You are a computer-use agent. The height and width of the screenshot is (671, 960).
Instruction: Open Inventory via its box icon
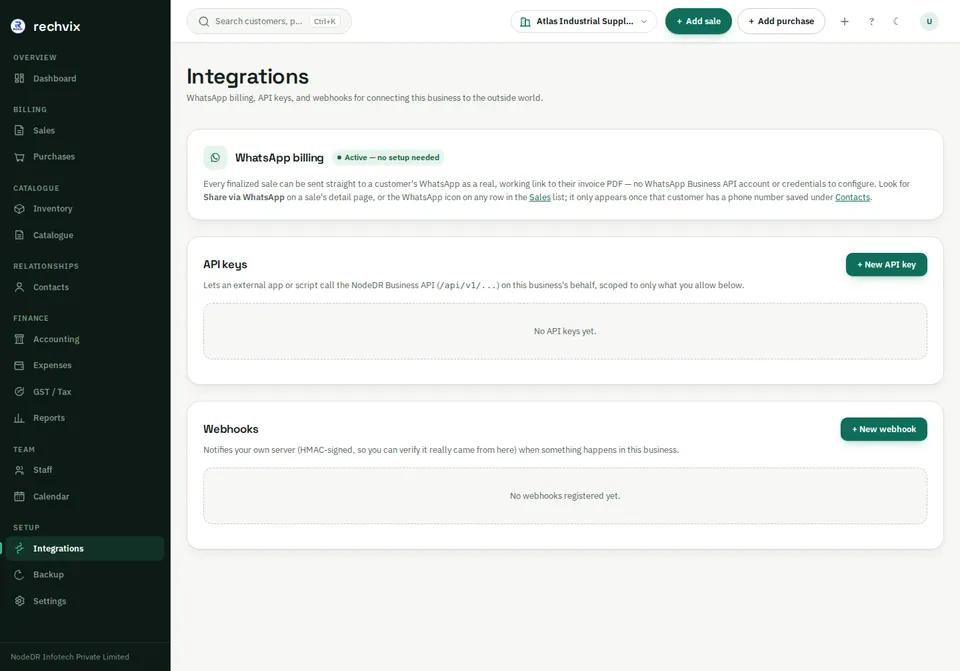click(x=20, y=209)
